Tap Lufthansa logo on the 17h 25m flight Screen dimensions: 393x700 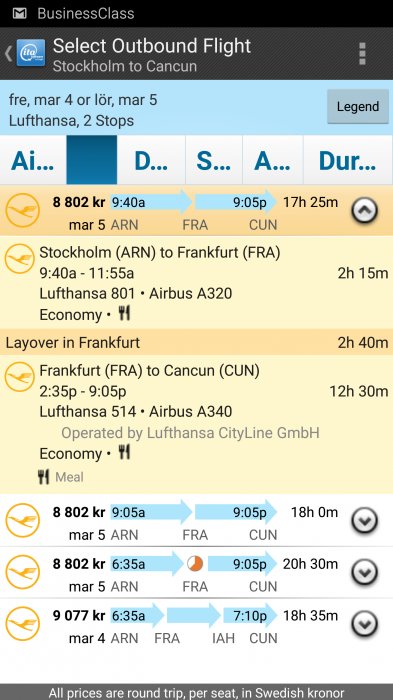(22, 210)
